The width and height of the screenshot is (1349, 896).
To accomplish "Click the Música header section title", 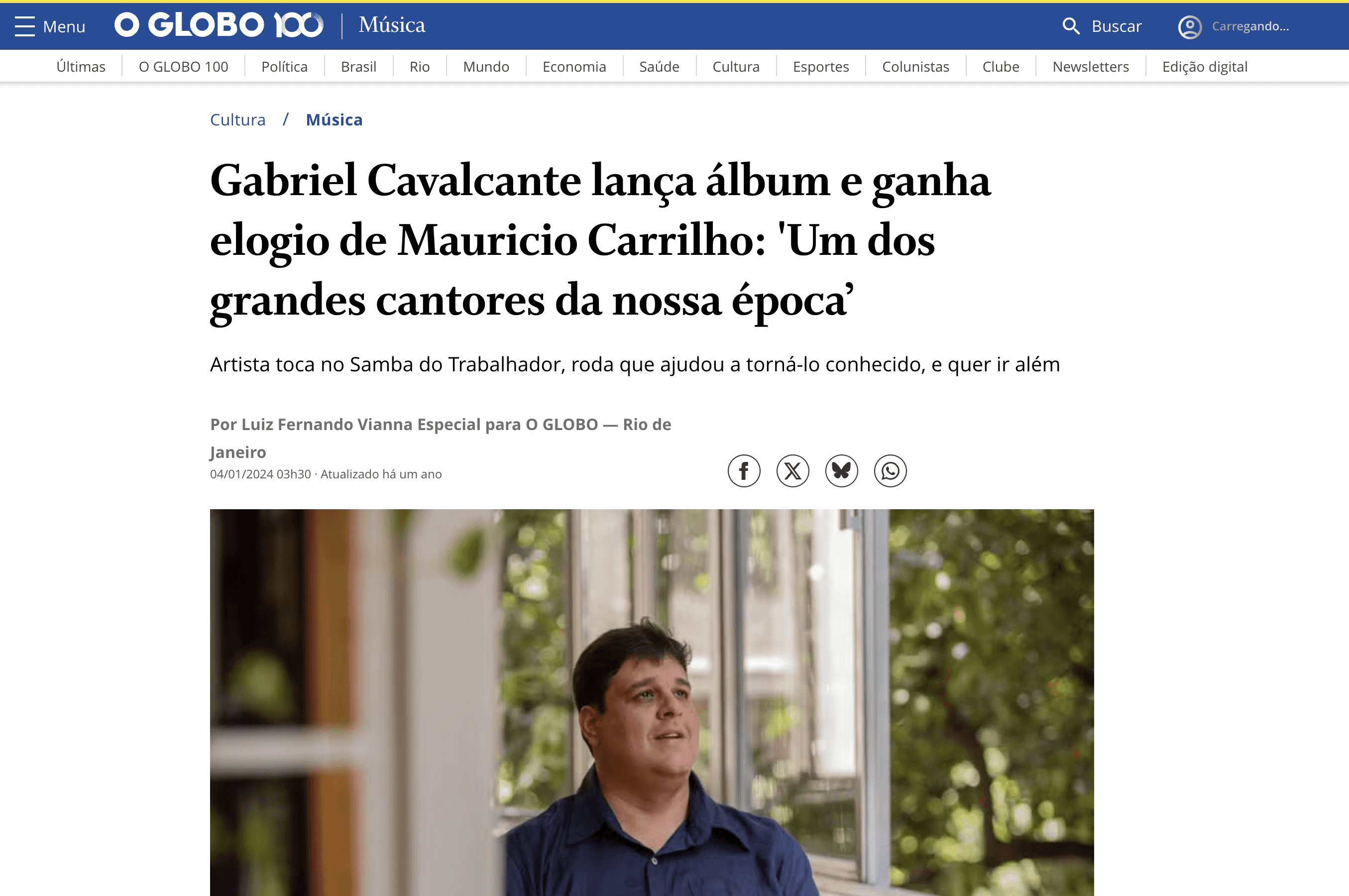I will [392, 25].
